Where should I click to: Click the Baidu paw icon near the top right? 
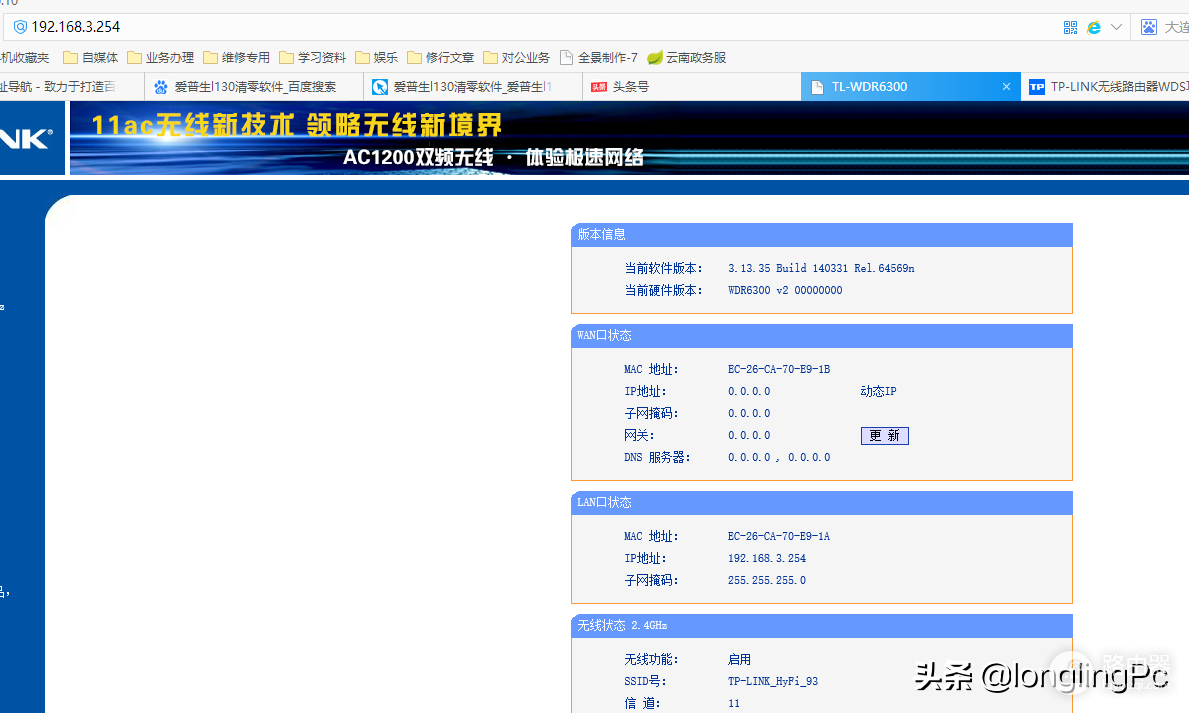coord(1151,27)
